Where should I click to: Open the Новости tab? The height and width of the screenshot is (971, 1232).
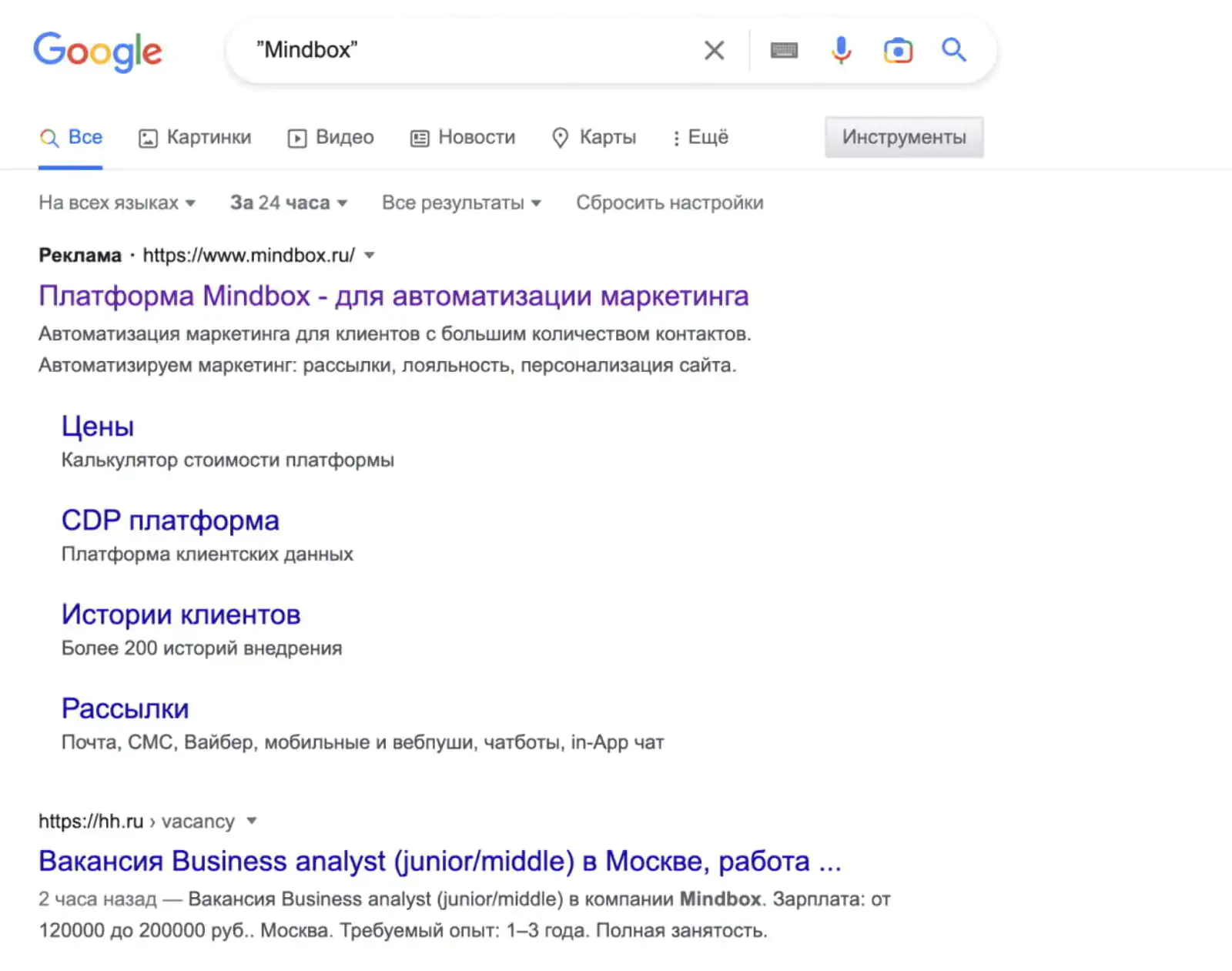click(x=463, y=138)
